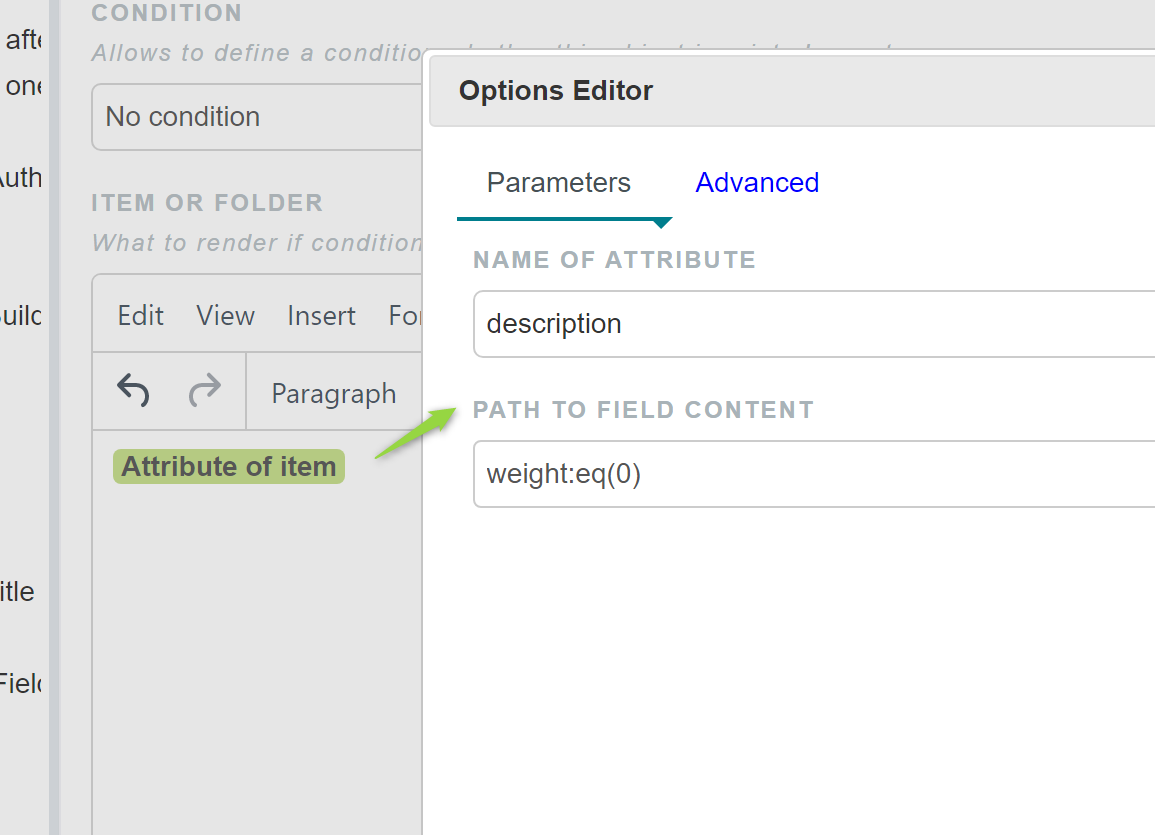Click the Condition section heading
This screenshot has height=835, width=1155.
pos(166,14)
